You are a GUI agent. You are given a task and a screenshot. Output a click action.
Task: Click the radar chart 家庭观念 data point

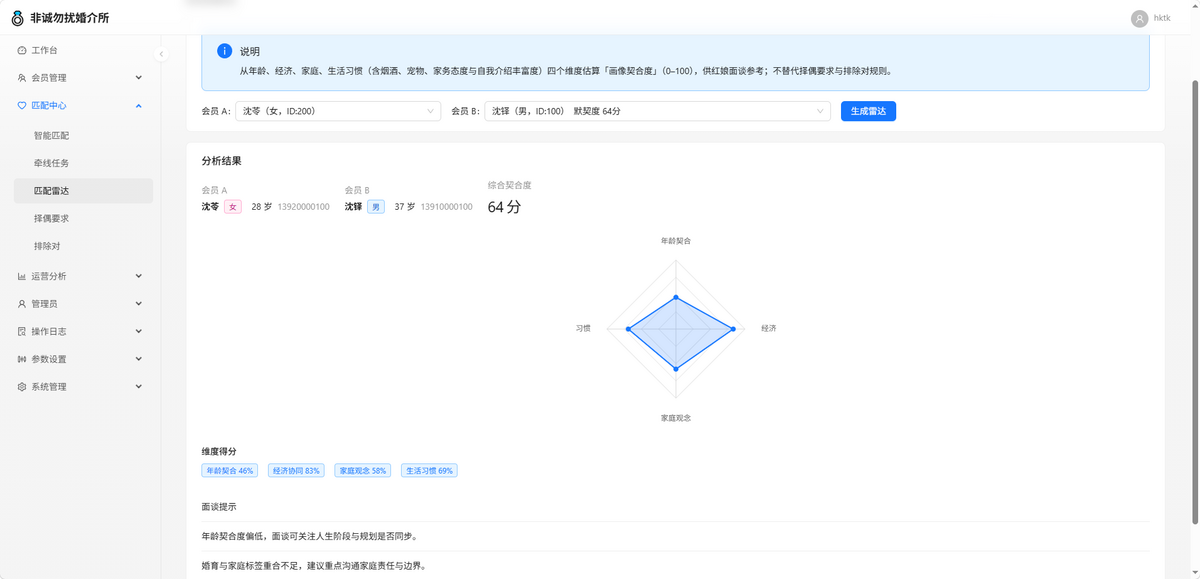(x=676, y=369)
